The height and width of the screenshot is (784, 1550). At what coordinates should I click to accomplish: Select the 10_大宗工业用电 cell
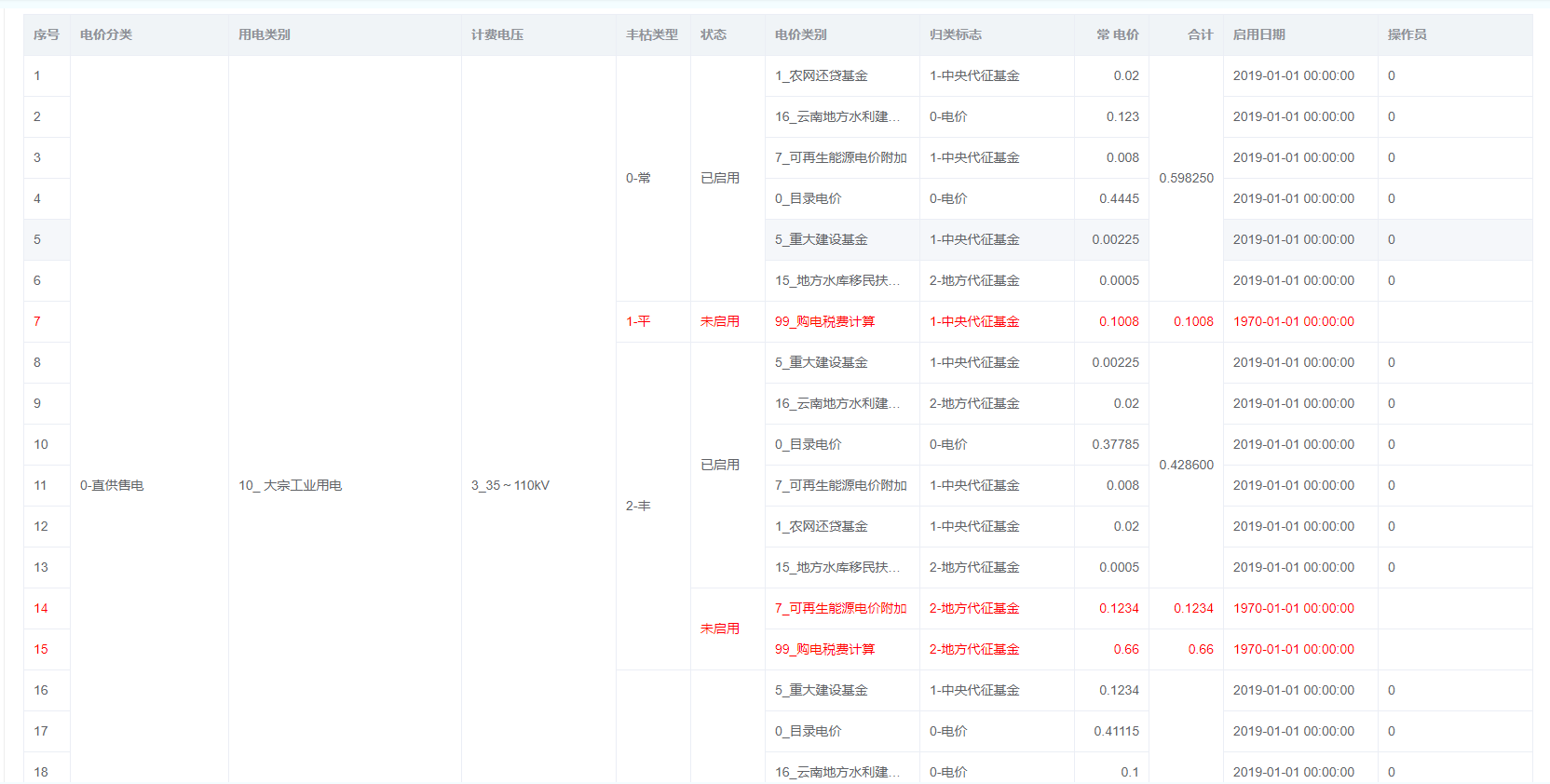[291, 485]
